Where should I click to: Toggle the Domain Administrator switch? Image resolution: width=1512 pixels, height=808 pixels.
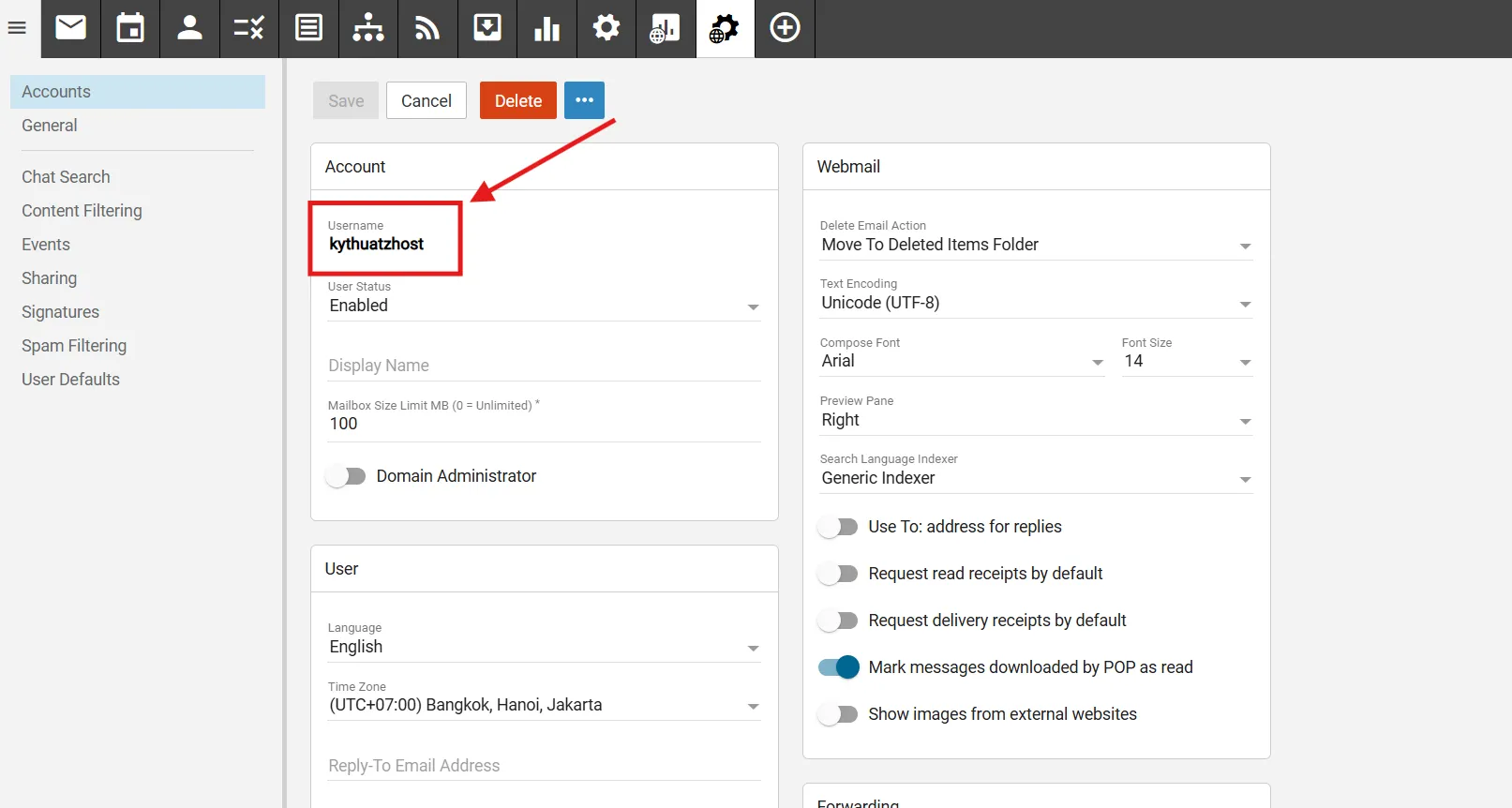[x=346, y=476]
